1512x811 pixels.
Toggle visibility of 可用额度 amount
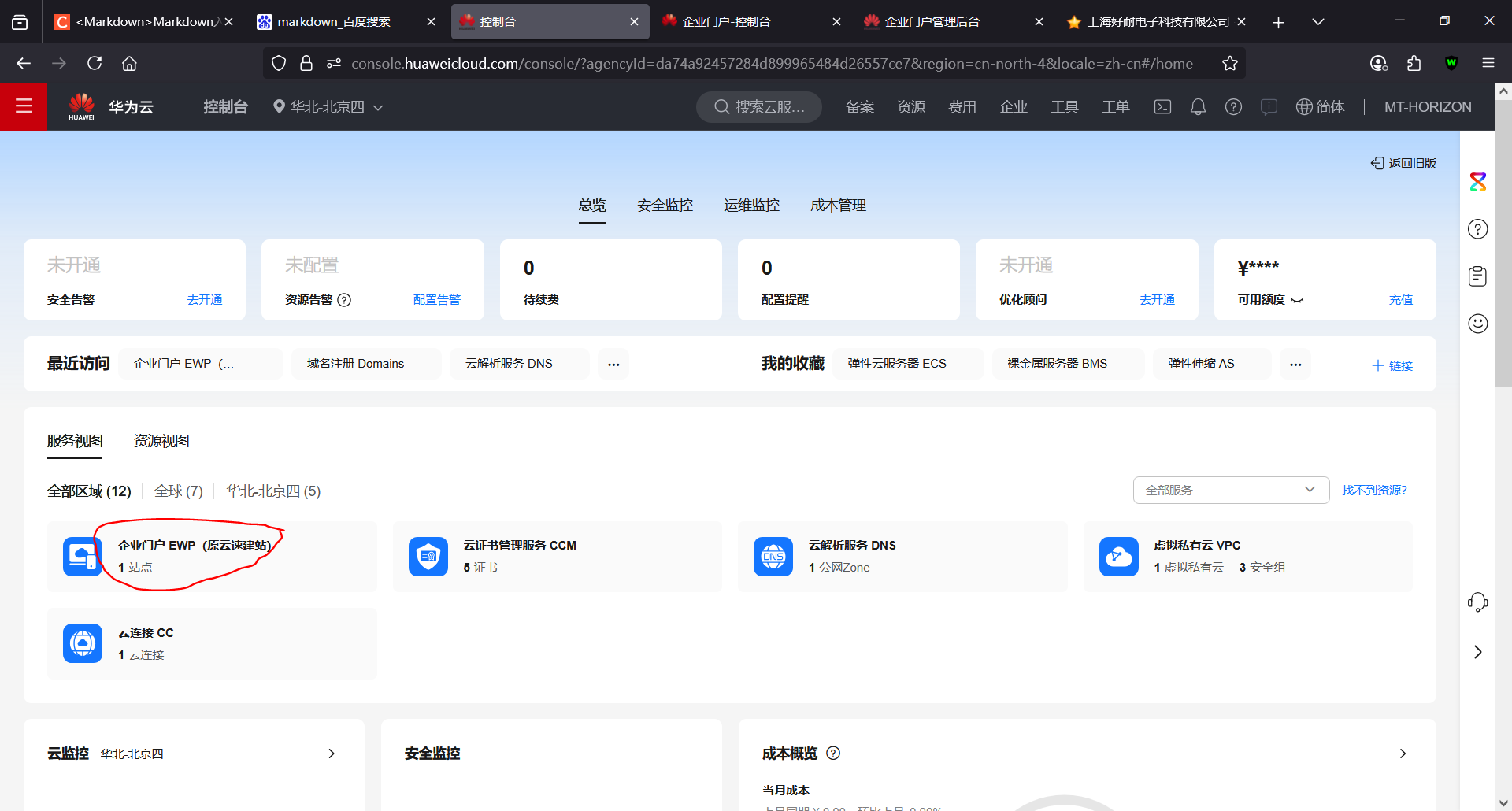1297,300
